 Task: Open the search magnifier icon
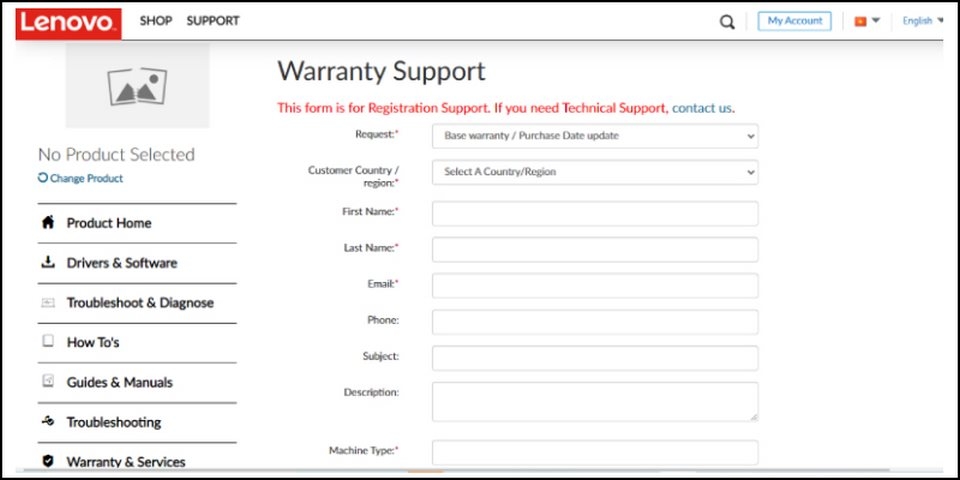click(727, 22)
